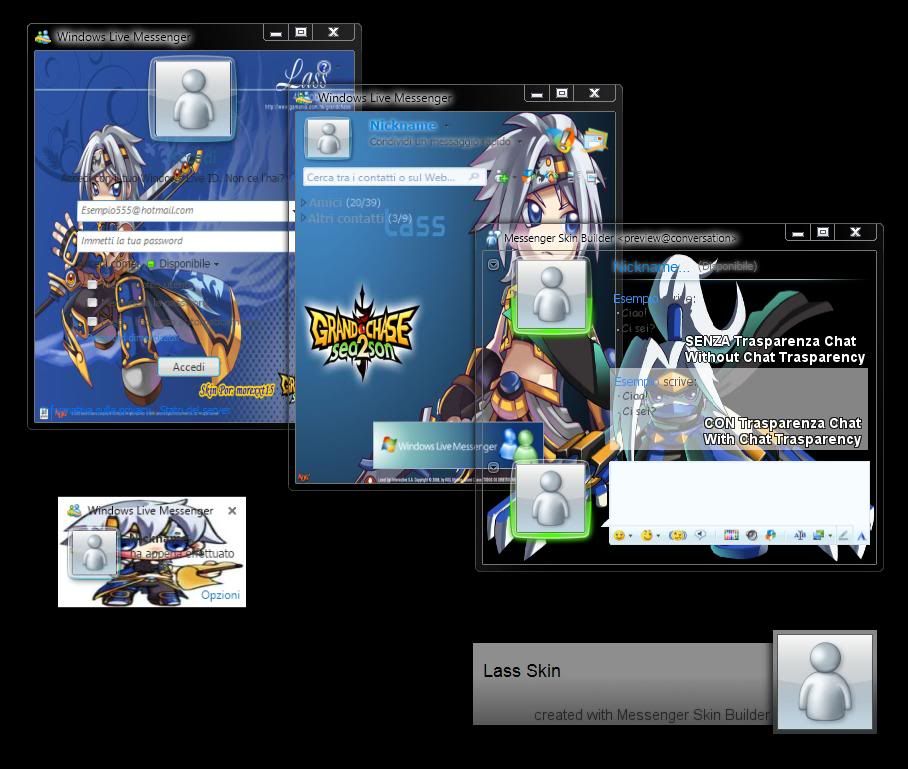Image resolution: width=908 pixels, height=769 pixels.
Task: Send a nudge using the chat toolbar
Action: 677,535
